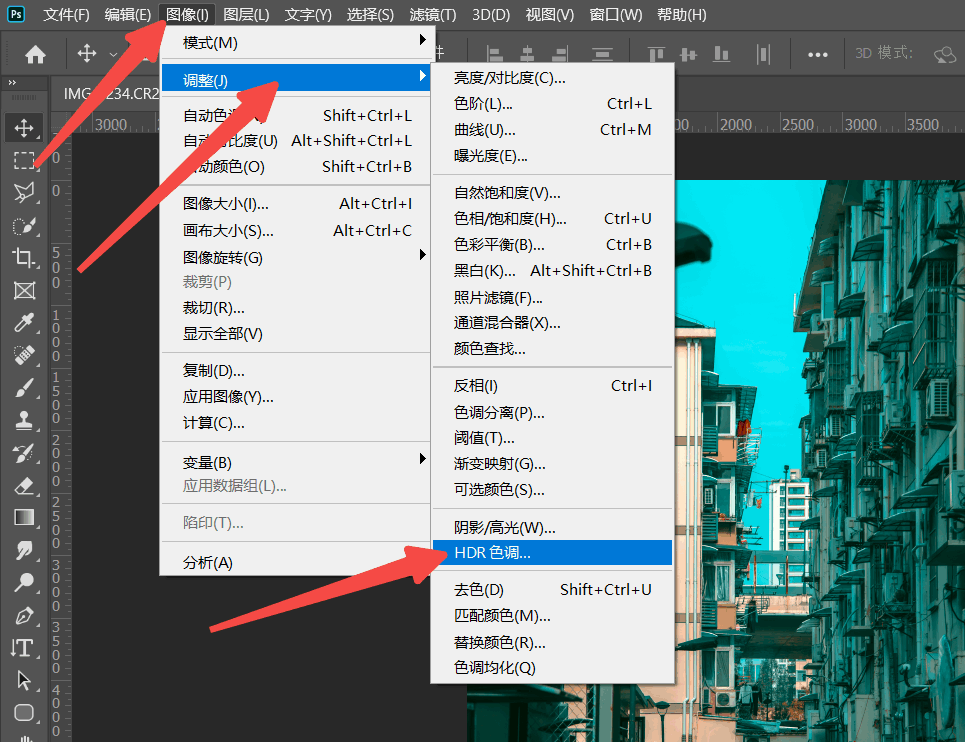965x742 pixels.
Task: Open the 滤镜(T) menu
Action: [x=432, y=15]
